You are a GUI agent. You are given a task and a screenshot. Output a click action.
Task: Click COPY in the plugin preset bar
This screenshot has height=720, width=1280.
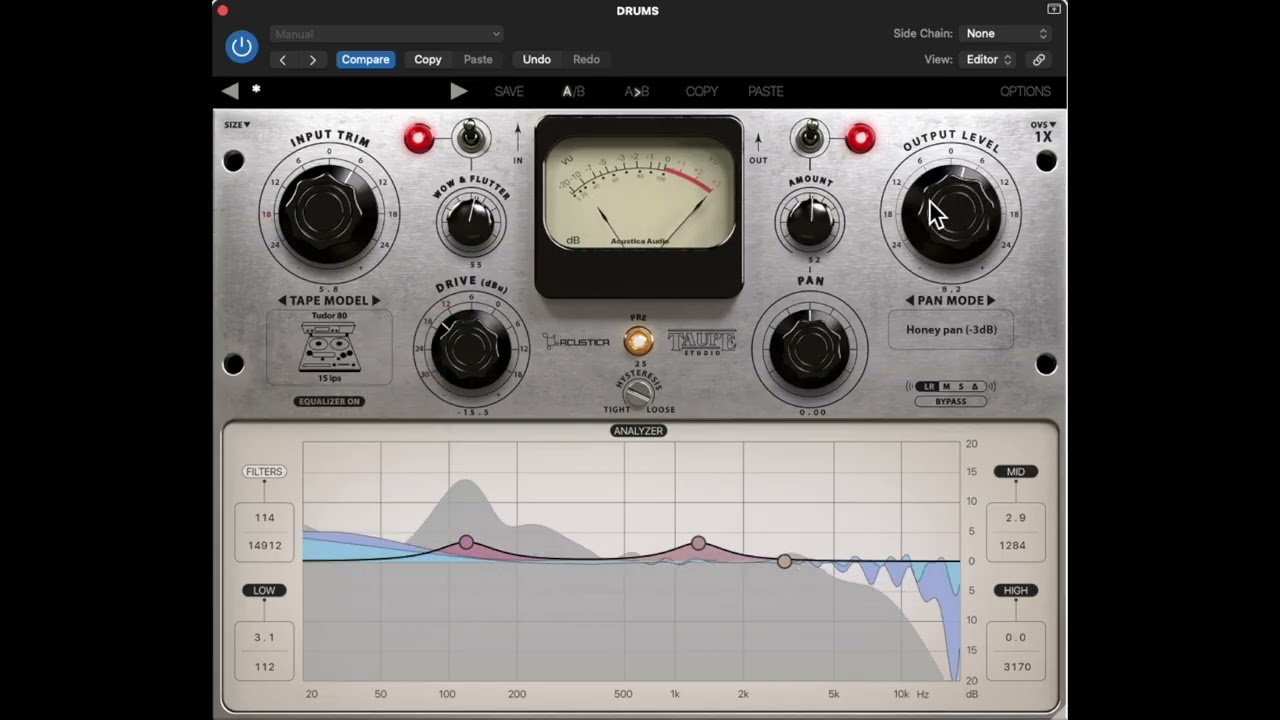(702, 91)
